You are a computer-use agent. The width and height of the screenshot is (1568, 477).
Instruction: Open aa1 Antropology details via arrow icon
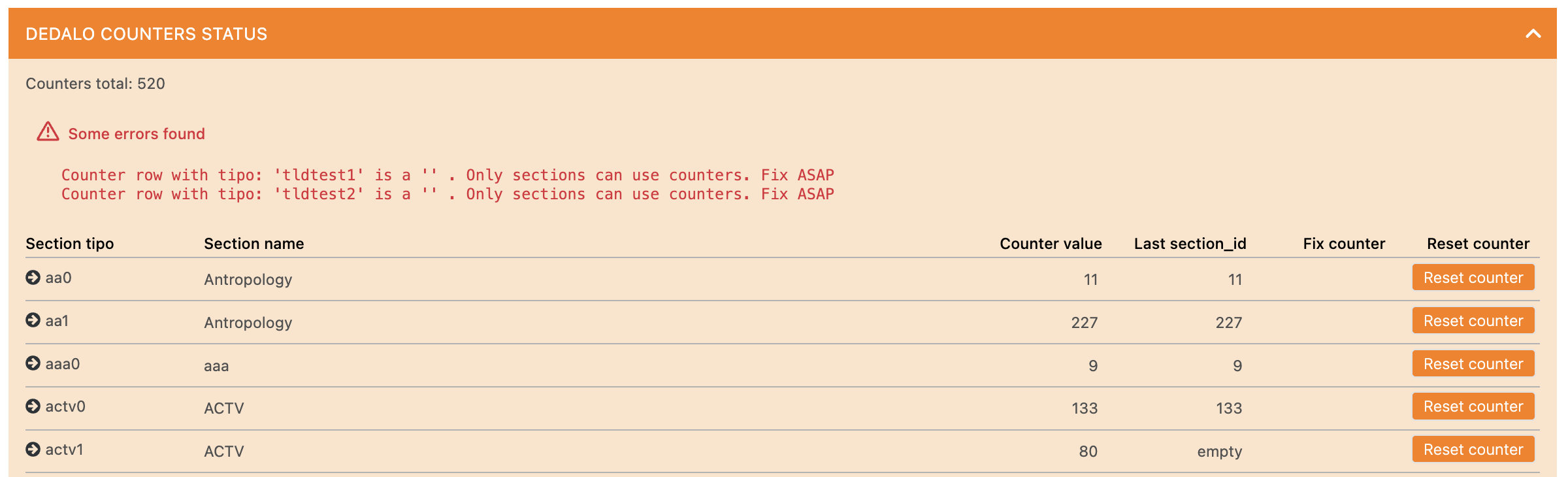(32, 320)
